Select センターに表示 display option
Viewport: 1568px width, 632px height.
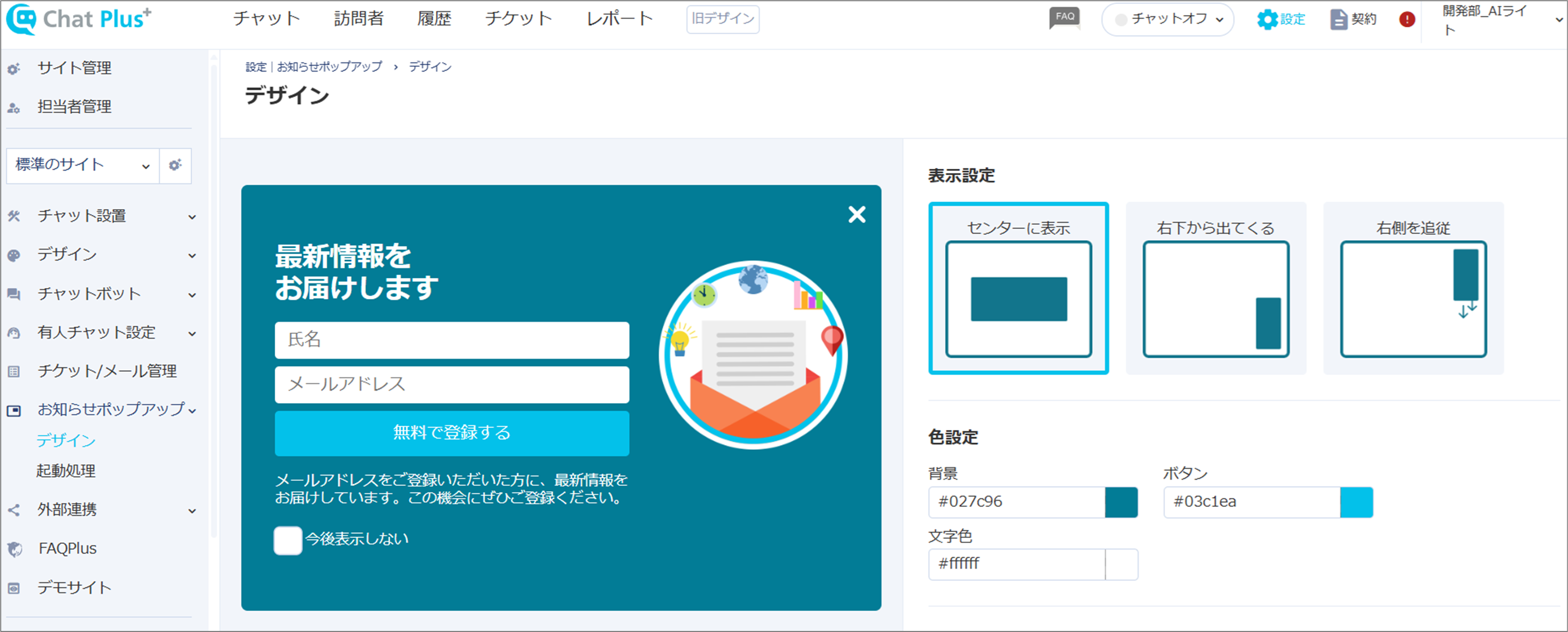point(1018,288)
